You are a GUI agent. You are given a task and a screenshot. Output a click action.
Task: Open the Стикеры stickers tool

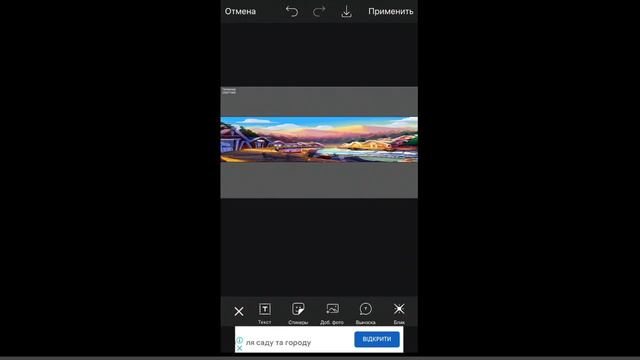click(x=298, y=313)
